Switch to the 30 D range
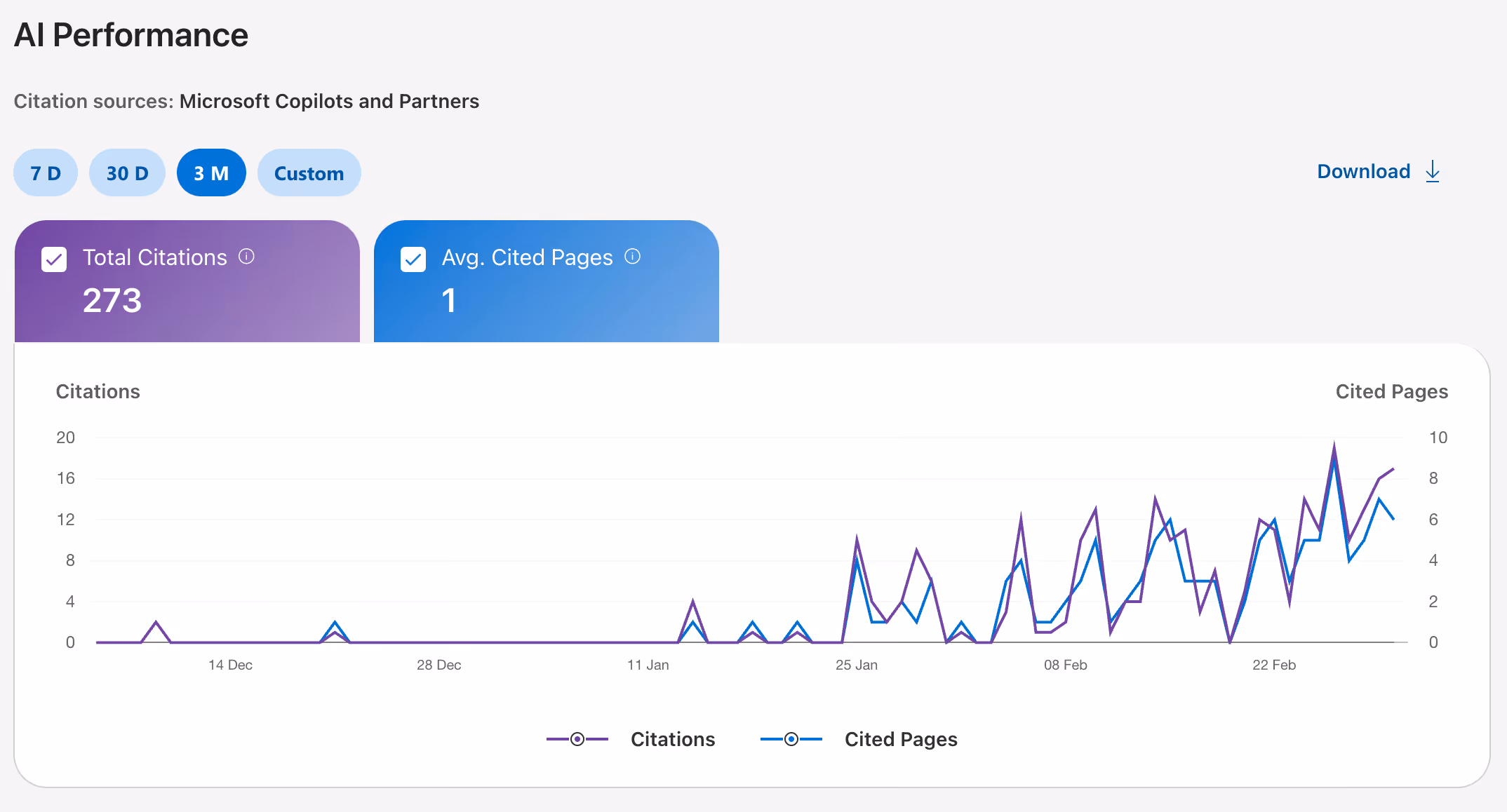This screenshot has height=812, width=1507. 127,172
